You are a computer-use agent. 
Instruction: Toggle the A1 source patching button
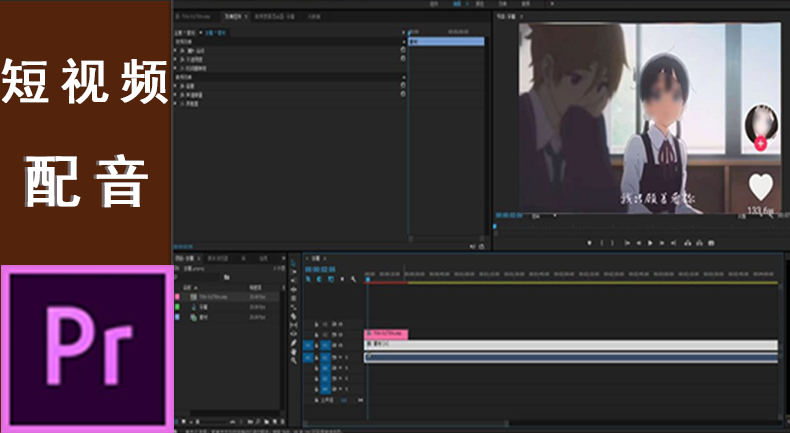309,357
